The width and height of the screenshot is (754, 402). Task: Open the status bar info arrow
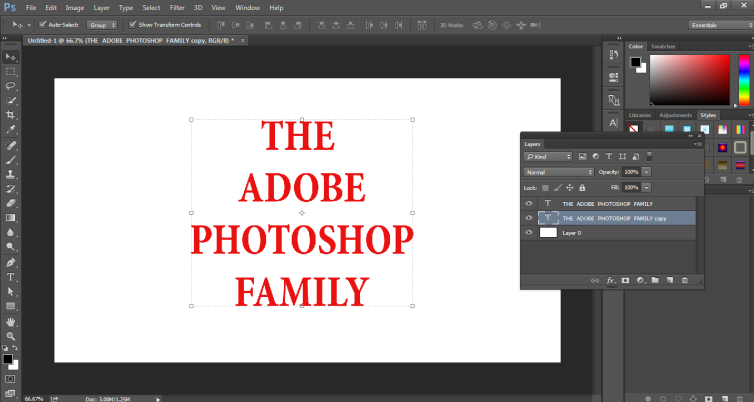158,399
